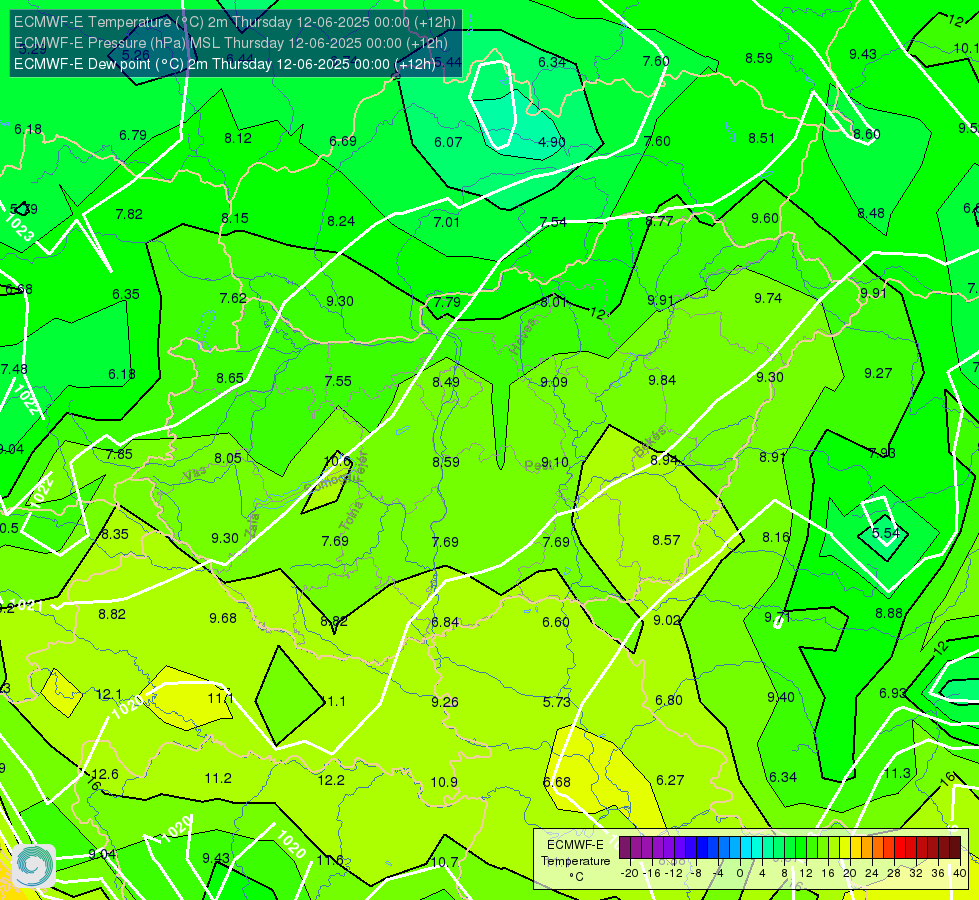Select the ECMWF-E Temperature 2m layer label

[x=235, y=22]
